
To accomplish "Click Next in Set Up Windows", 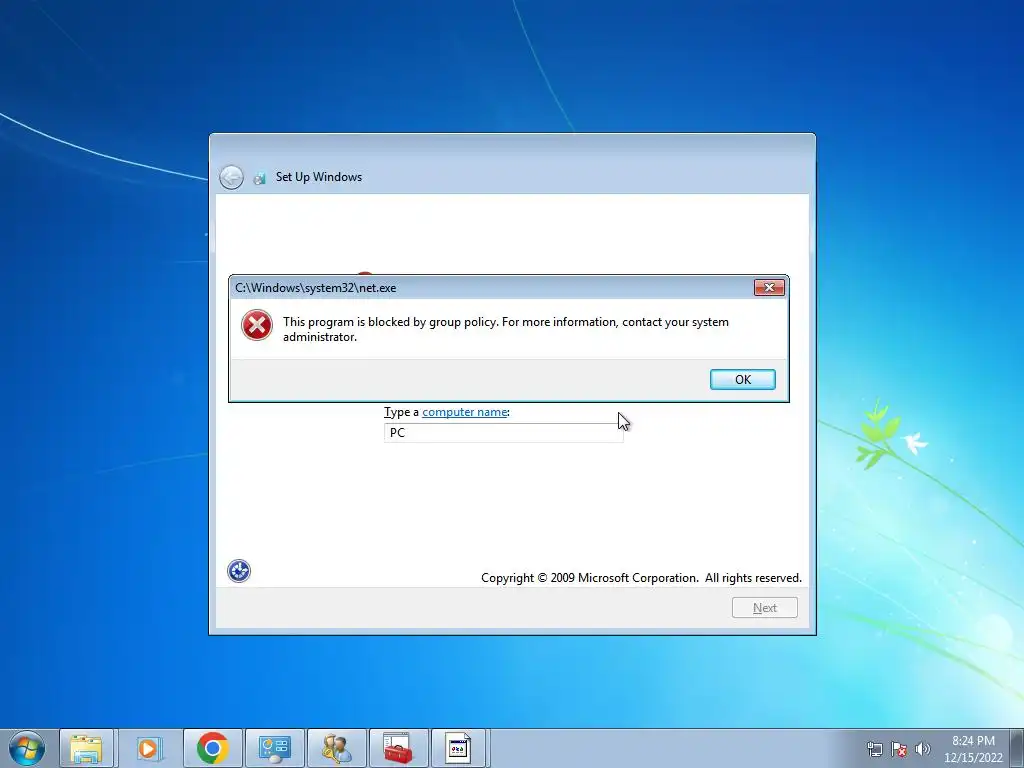I will click(x=765, y=608).
